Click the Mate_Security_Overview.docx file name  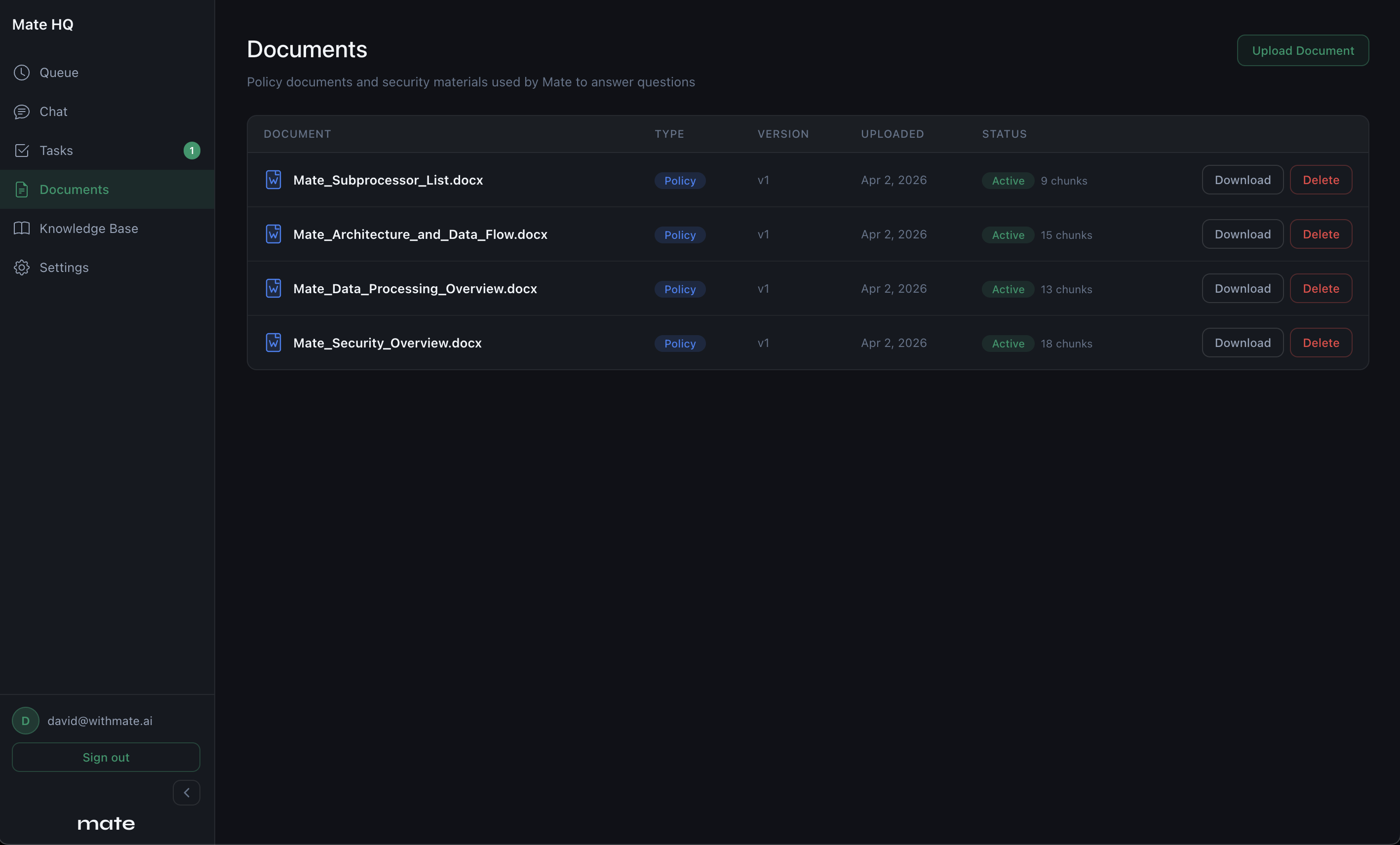(388, 343)
